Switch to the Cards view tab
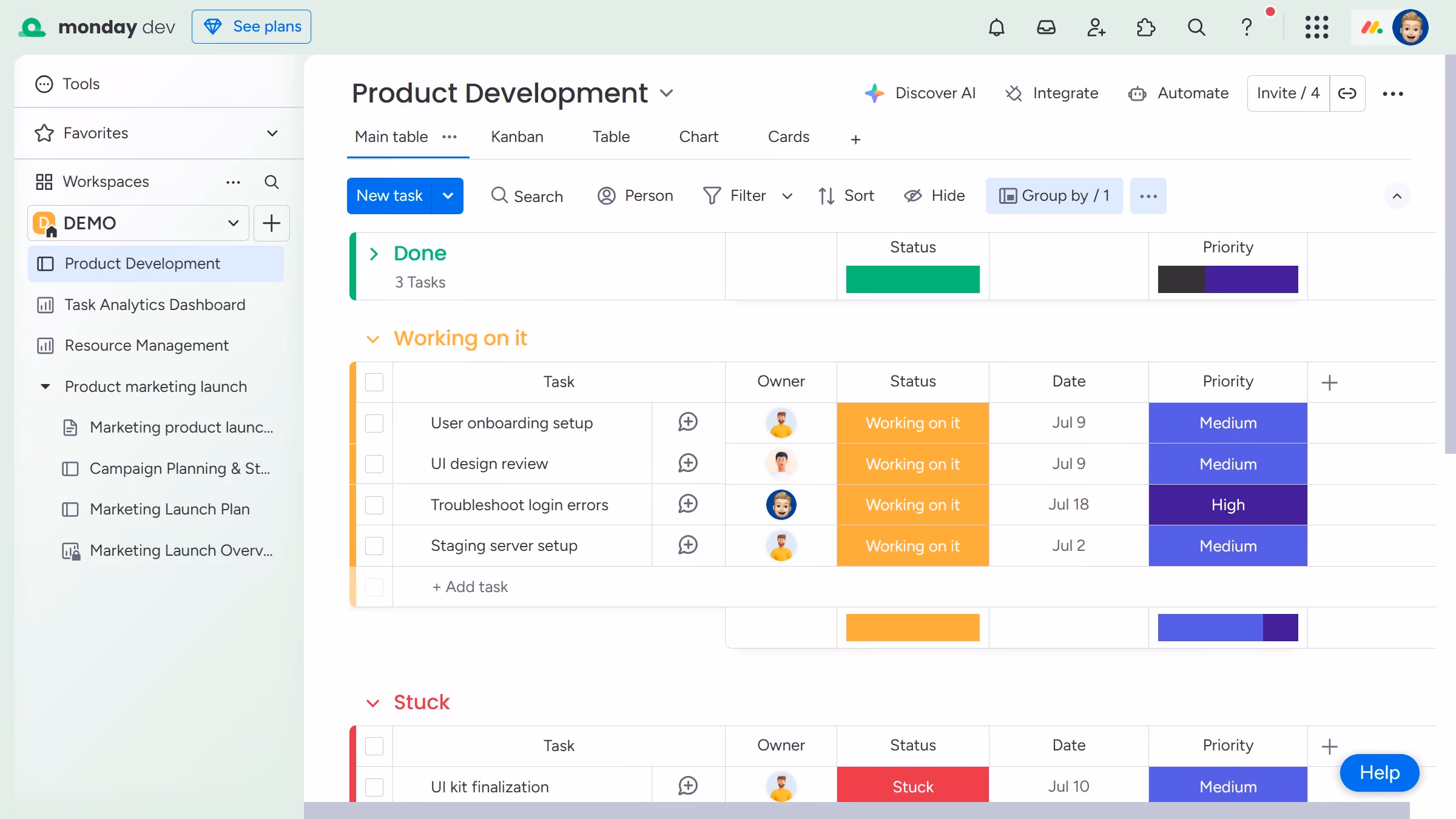This screenshot has width=1456, height=819. [x=789, y=137]
